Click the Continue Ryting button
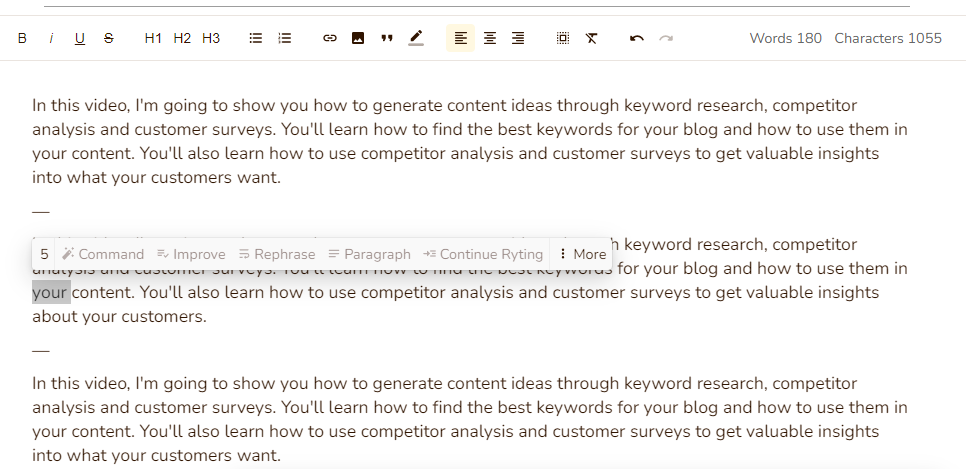 (483, 254)
